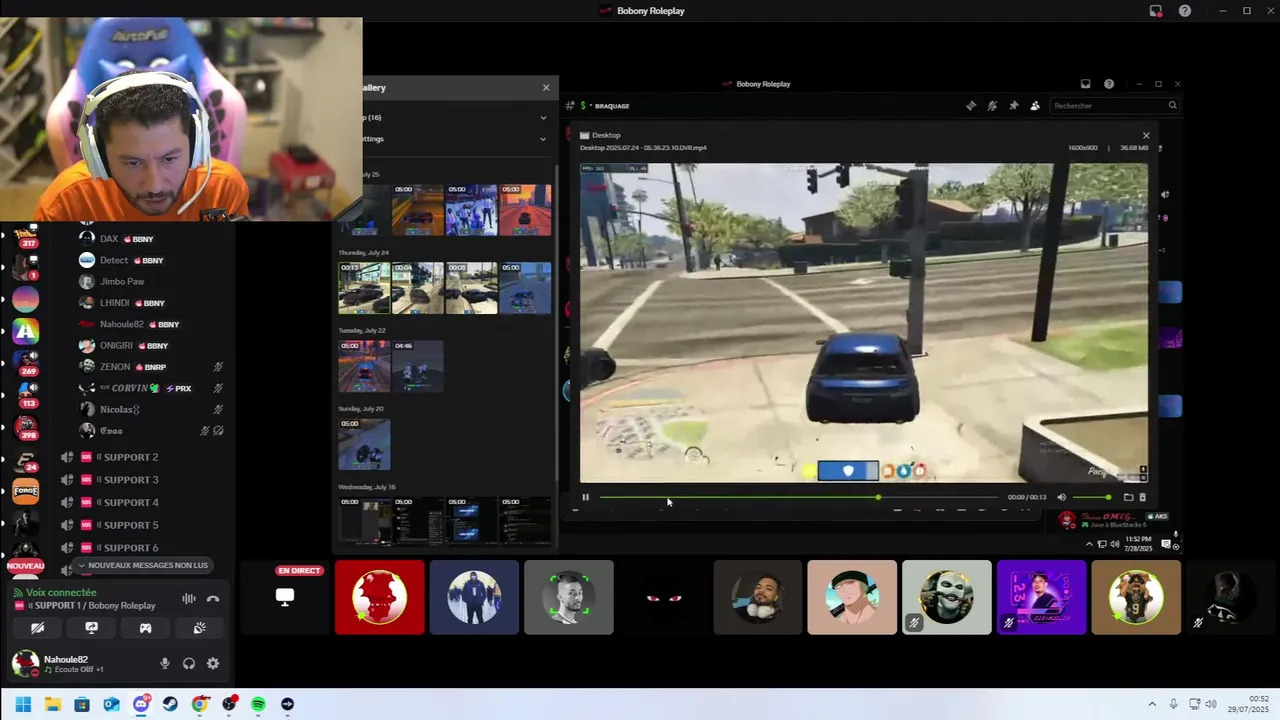Open the EN DIRECT stream tile

click(x=285, y=597)
